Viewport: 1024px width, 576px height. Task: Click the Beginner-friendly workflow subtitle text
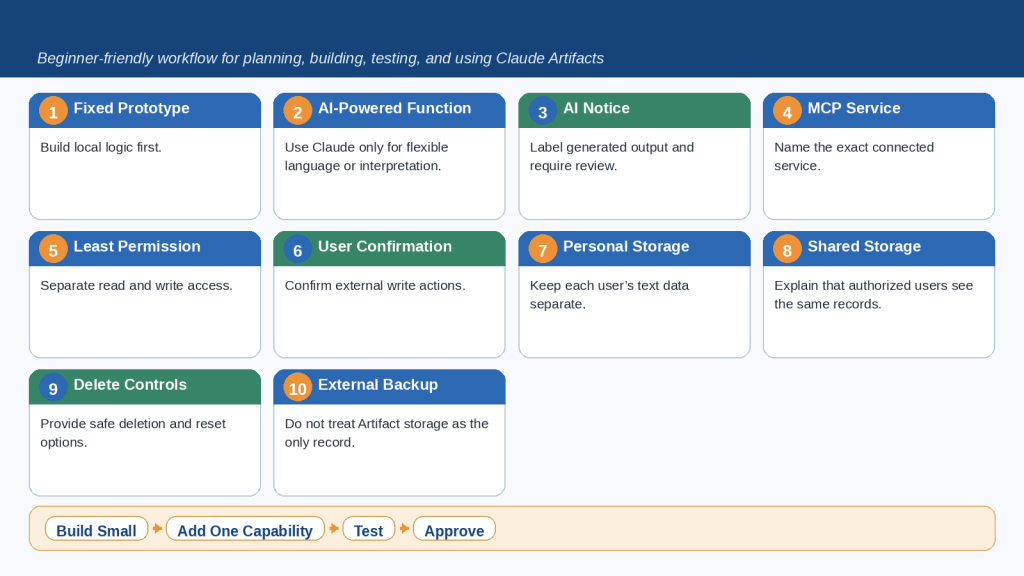pyautogui.click(x=320, y=58)
